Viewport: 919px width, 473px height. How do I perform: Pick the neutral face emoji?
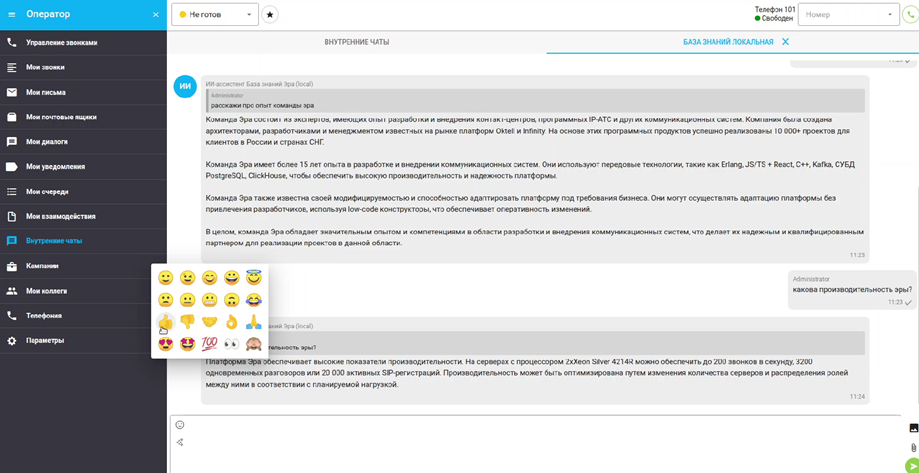[x=188, y=300]
